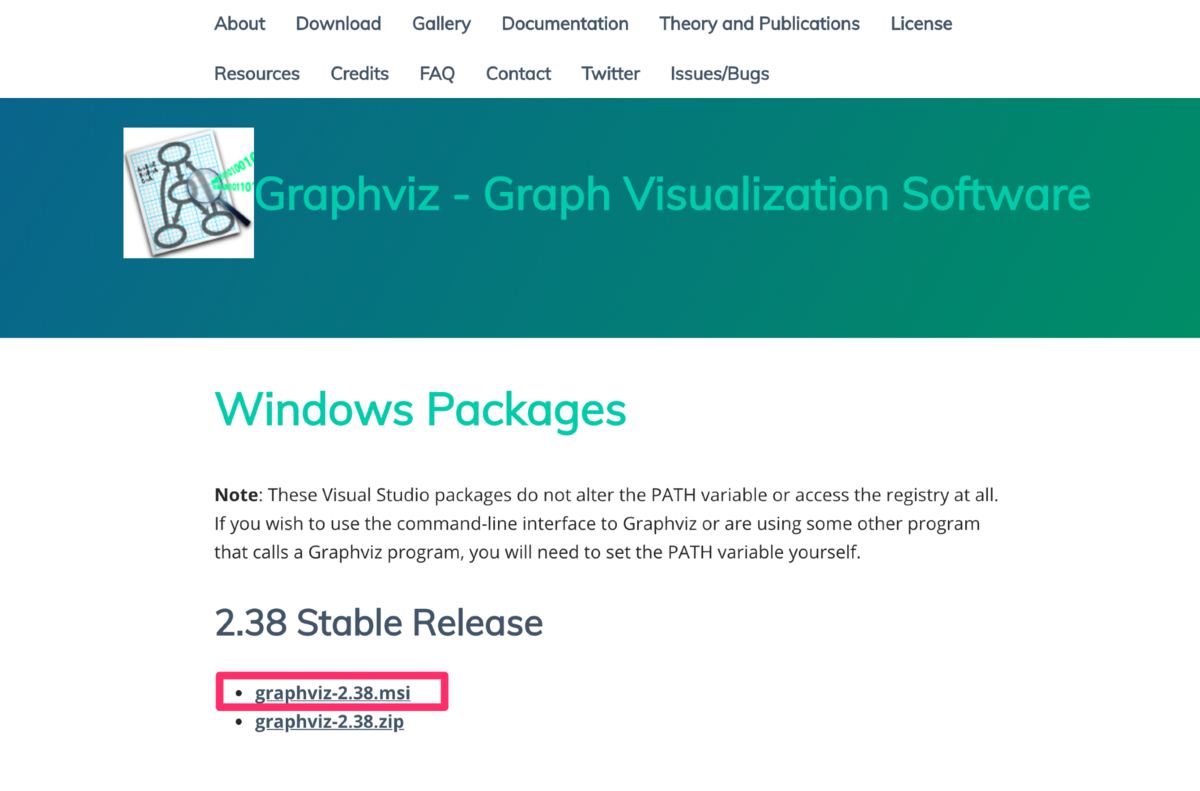Open the About page
1200x791 pixels.
pyautogui.click(x=240, y=24)
